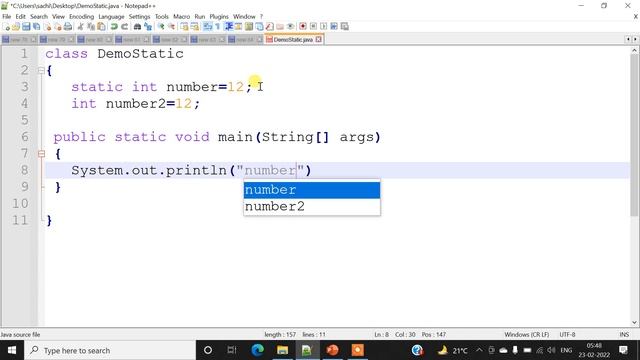Create a new document with New icon
Screen dimensions: 640x360
[x=7, y=27]
